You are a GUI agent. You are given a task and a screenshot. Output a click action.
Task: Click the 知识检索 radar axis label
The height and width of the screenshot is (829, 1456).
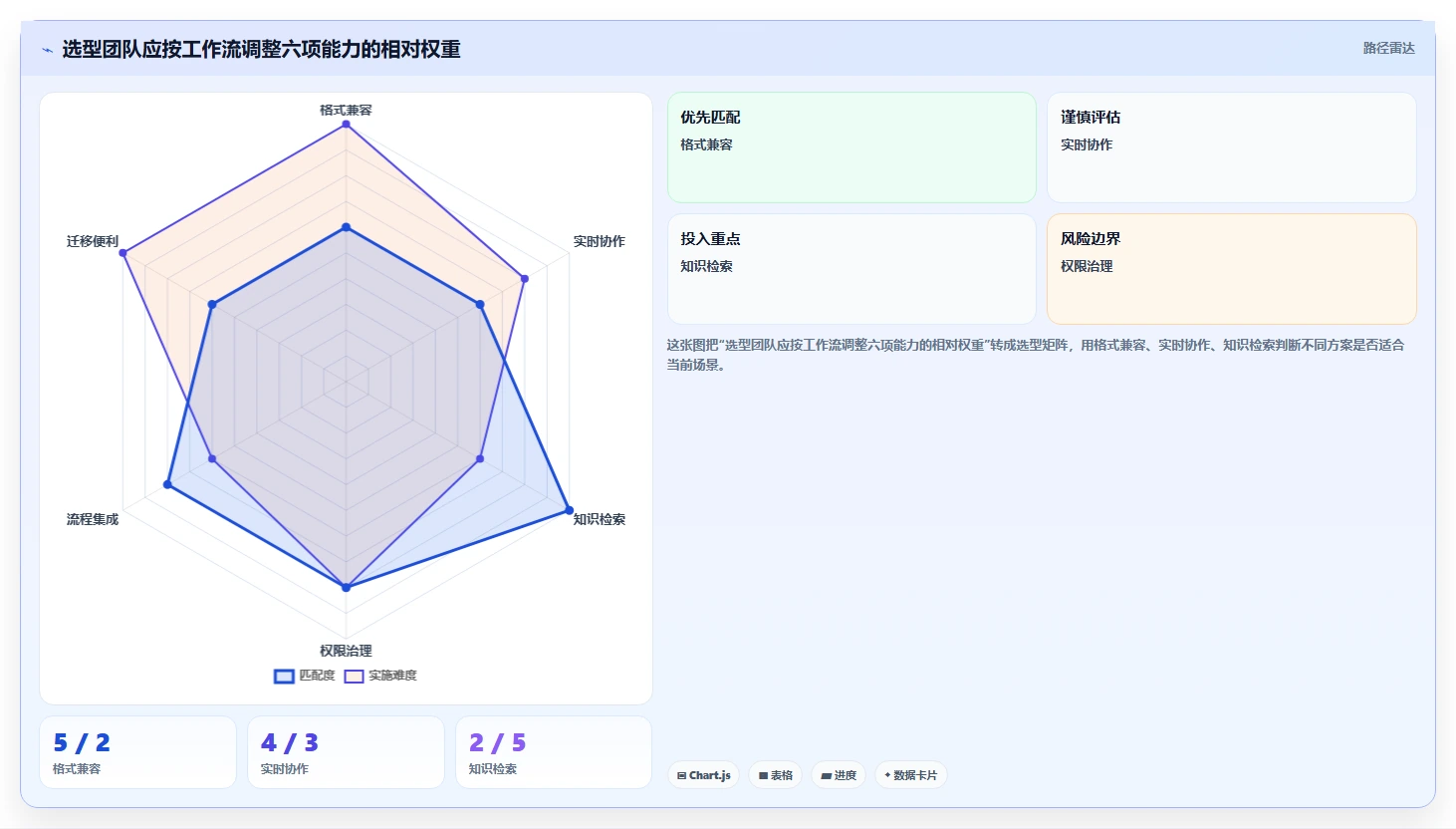pos(599,519)
